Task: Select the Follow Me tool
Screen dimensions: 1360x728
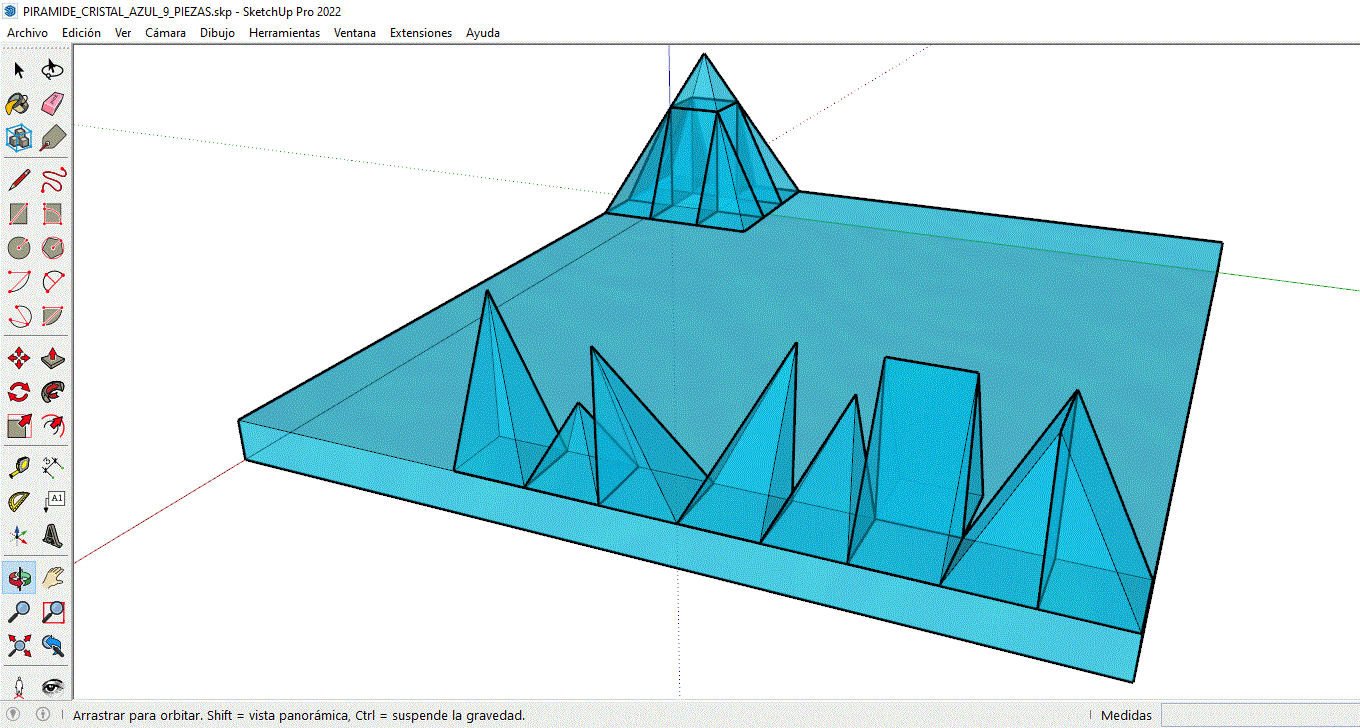Action: click(x=54, y=392)
